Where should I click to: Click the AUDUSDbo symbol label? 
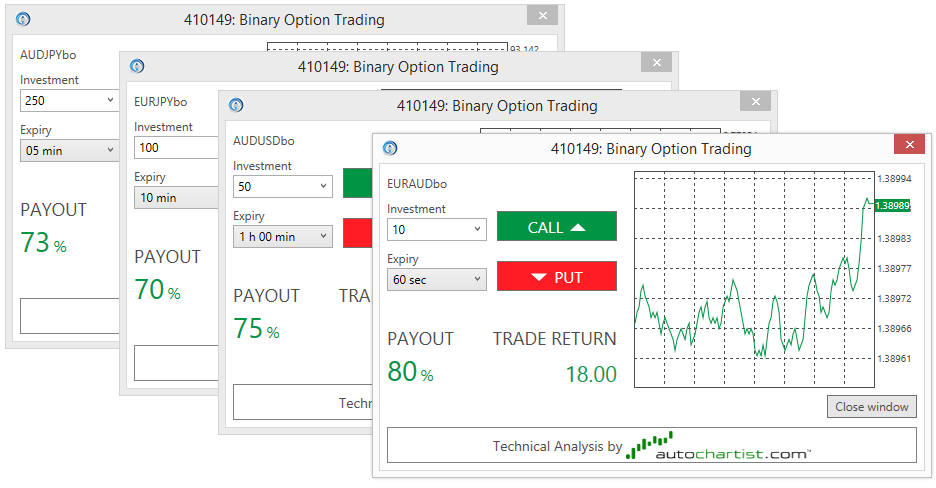263,141
